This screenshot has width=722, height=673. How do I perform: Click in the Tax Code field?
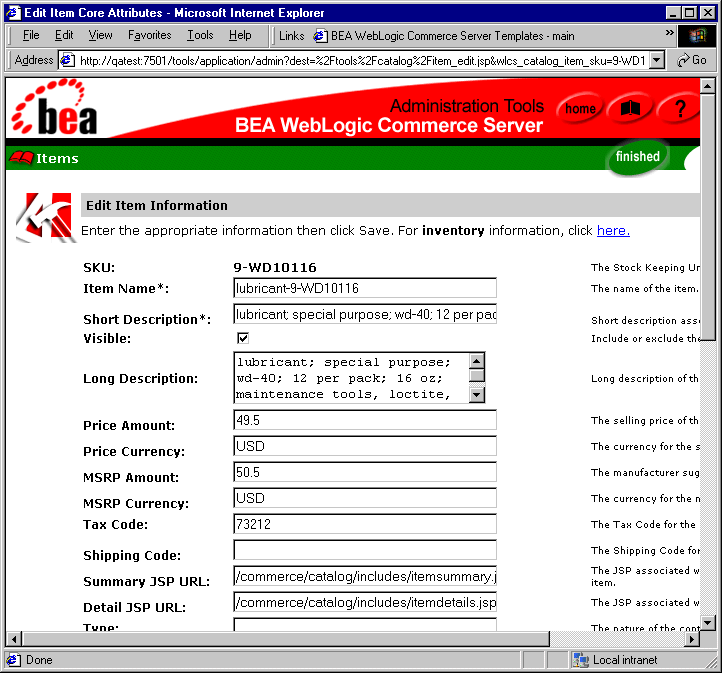(x=365, y=524)
